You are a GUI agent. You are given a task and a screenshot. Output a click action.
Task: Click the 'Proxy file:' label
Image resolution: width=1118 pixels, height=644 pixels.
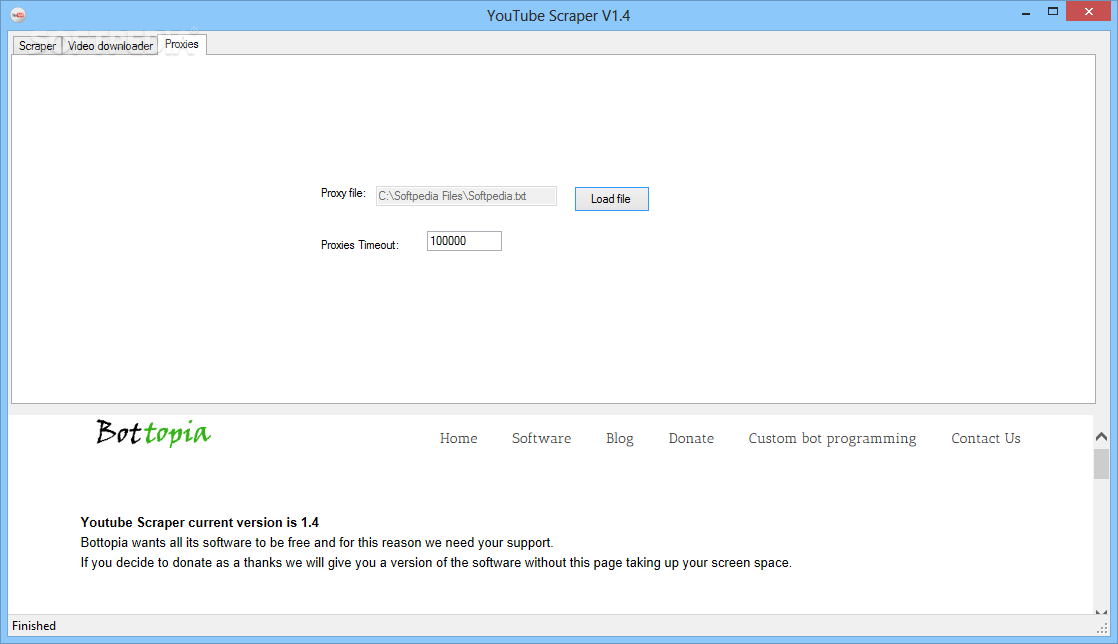(343, 193)
